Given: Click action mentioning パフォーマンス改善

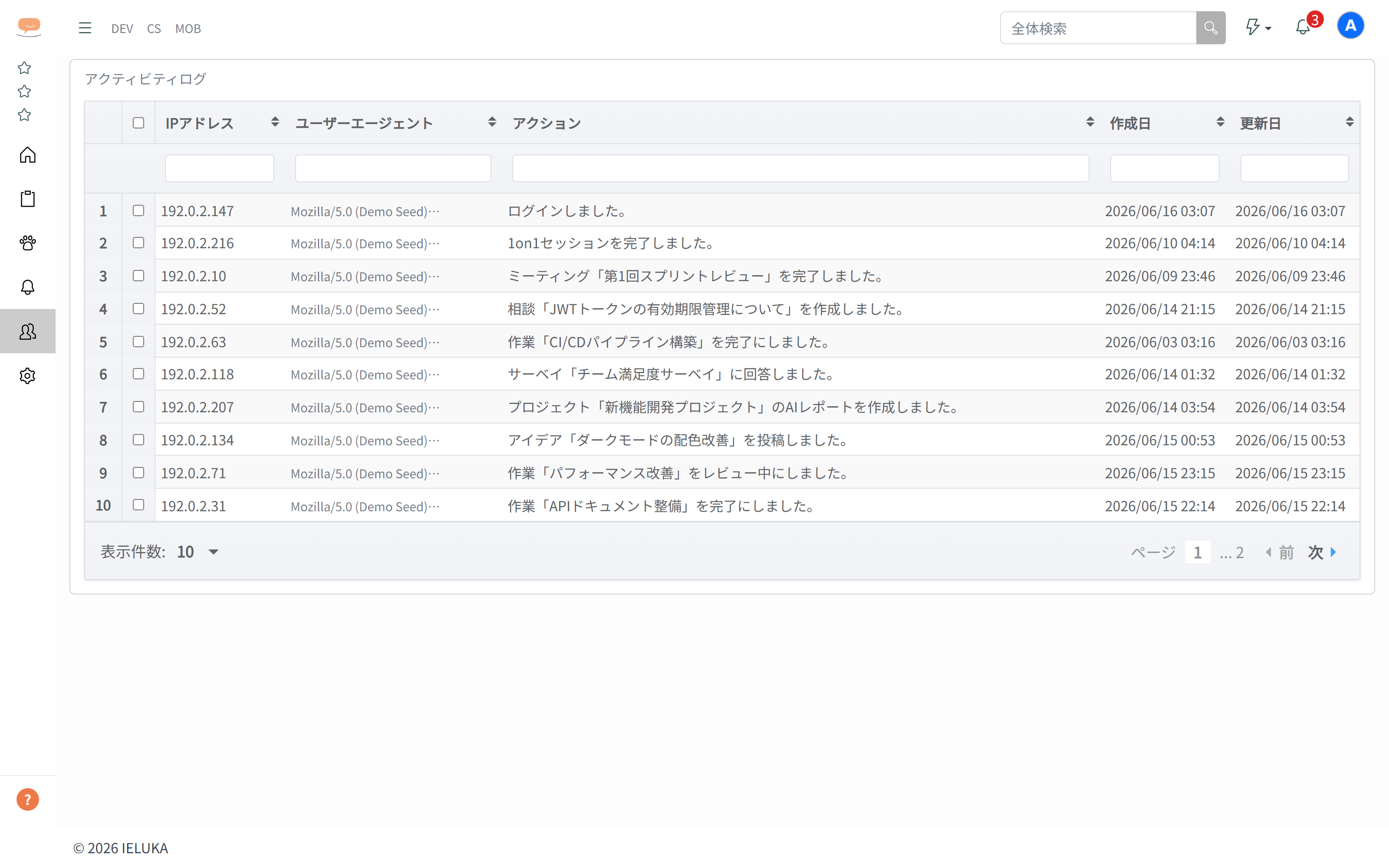Looking at the screenshot, I should tap(680, 473).
